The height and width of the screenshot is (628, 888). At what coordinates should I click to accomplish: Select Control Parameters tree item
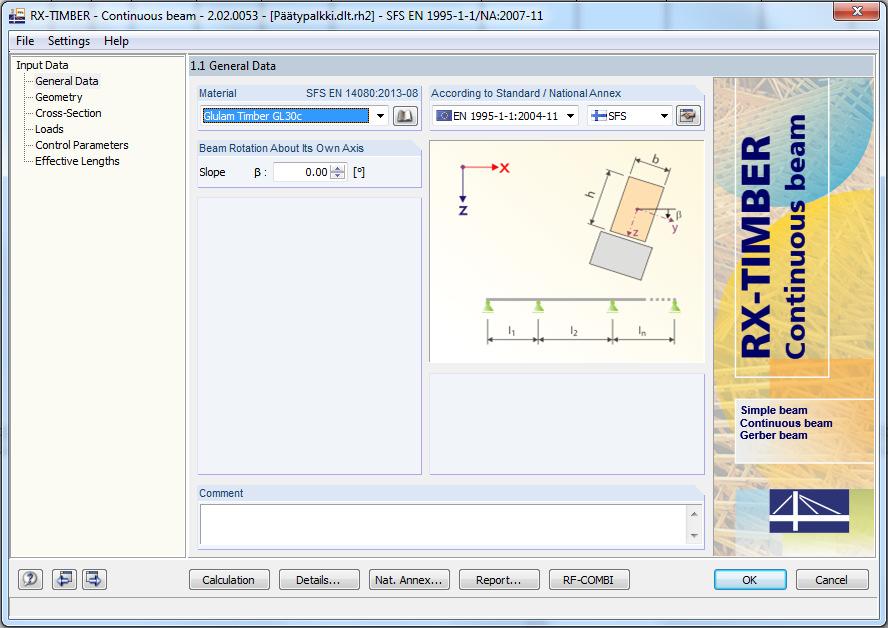82,145
